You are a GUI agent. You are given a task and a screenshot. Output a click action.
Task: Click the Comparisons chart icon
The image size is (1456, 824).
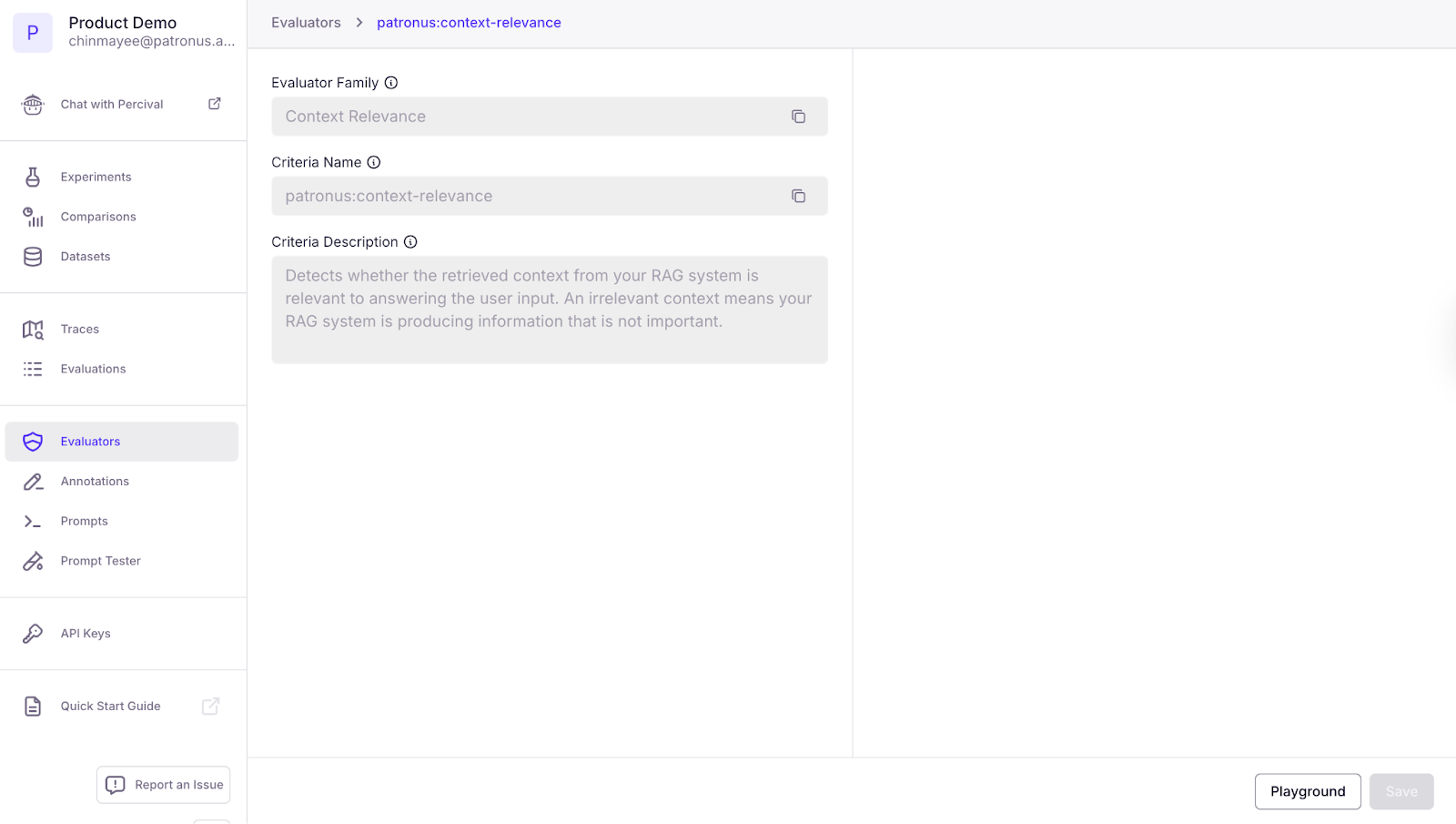[33, 217]
